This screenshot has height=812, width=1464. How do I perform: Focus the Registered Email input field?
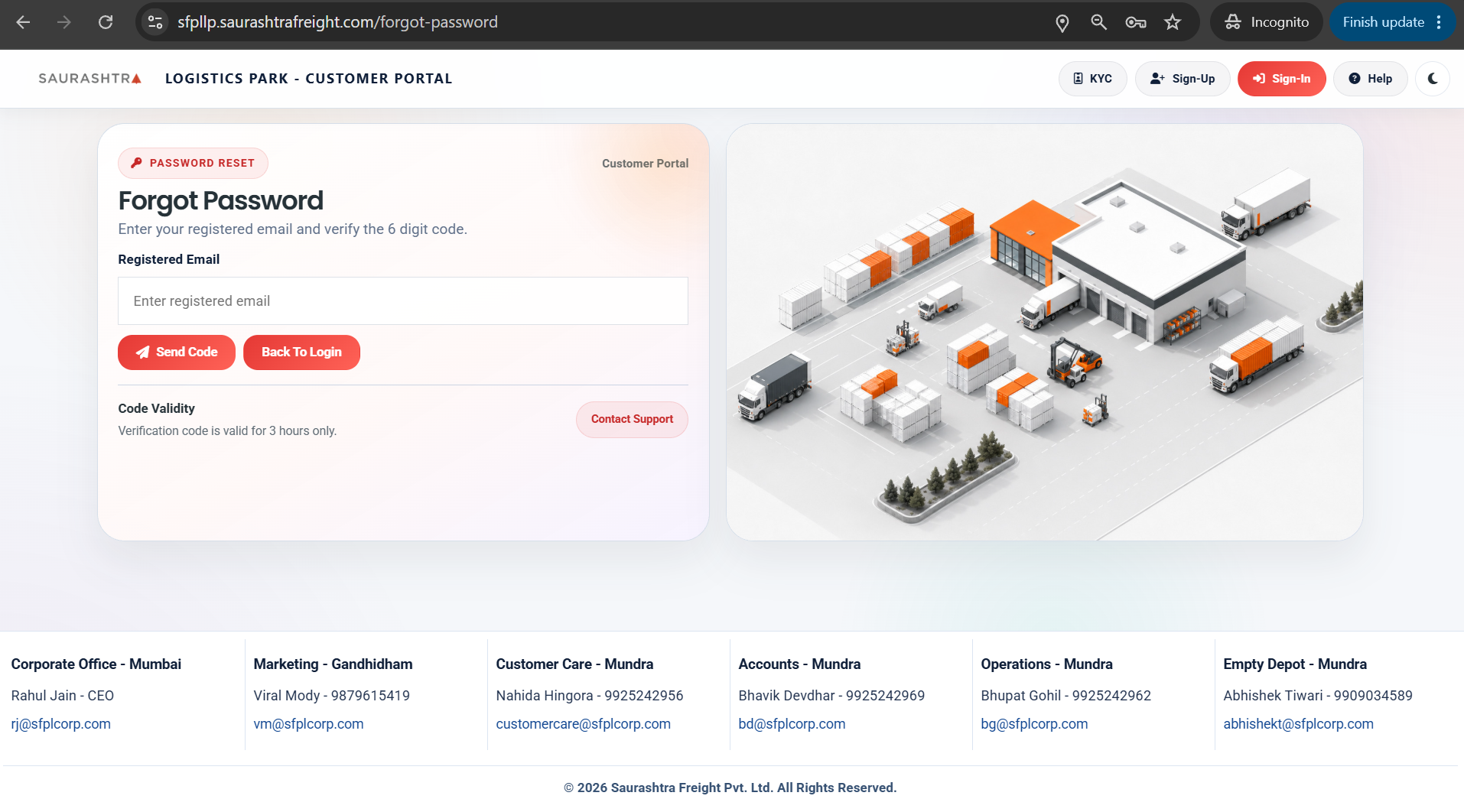click(403, 301)
